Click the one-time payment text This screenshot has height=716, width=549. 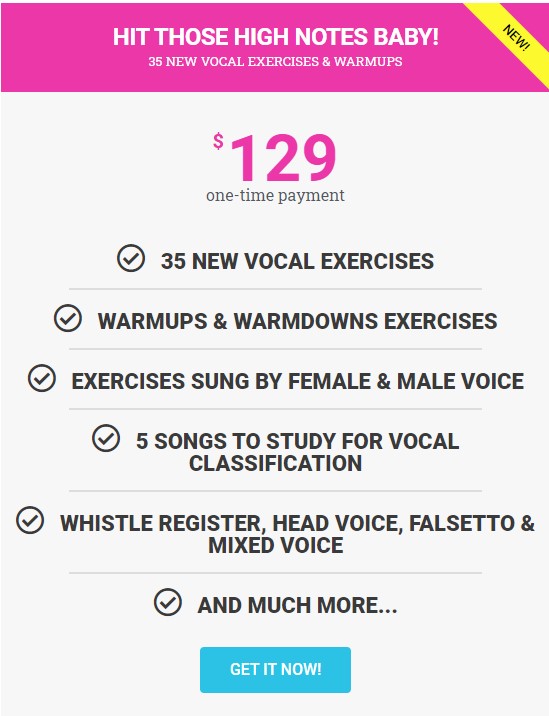pyautogui.click(x=275, y=195)
